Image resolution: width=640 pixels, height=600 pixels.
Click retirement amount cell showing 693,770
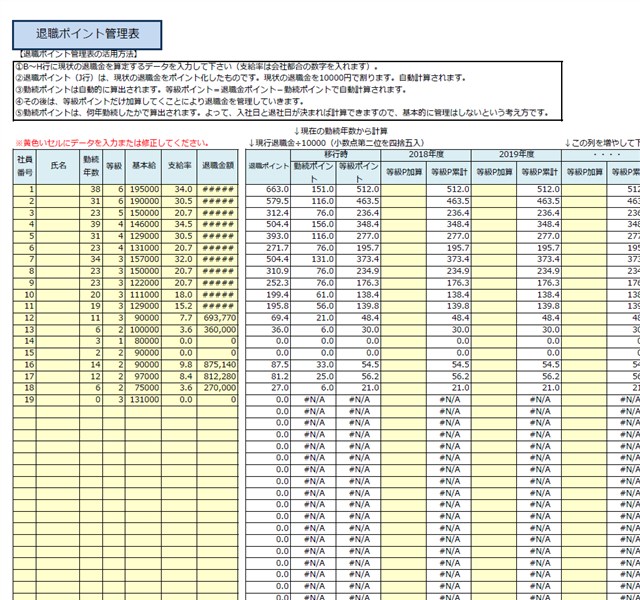click(x=217, y=316)
